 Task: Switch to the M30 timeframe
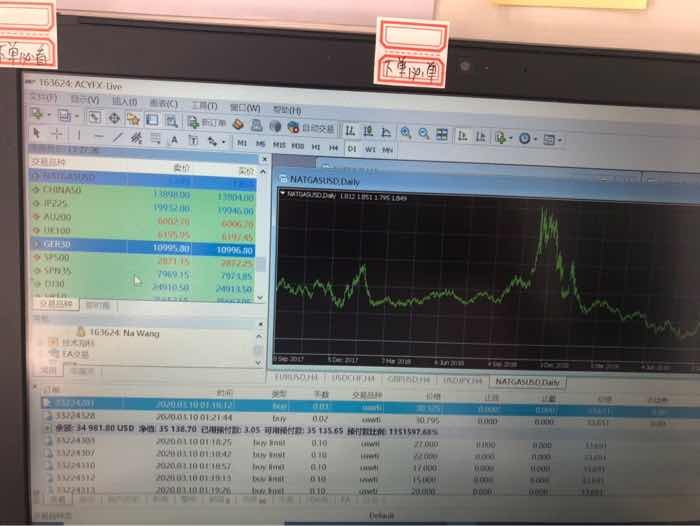coord(297,146)
